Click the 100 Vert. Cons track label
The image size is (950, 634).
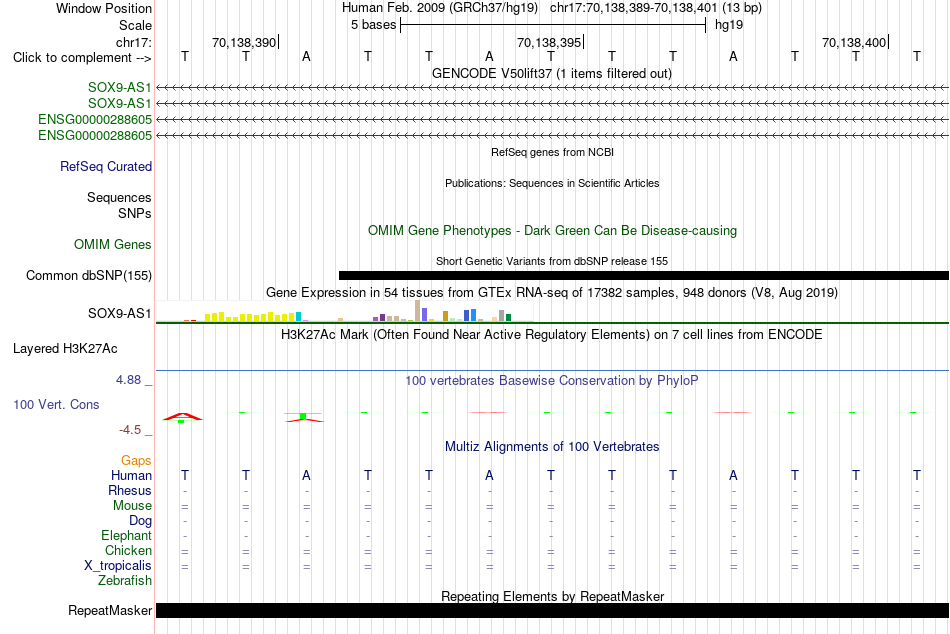56,404
